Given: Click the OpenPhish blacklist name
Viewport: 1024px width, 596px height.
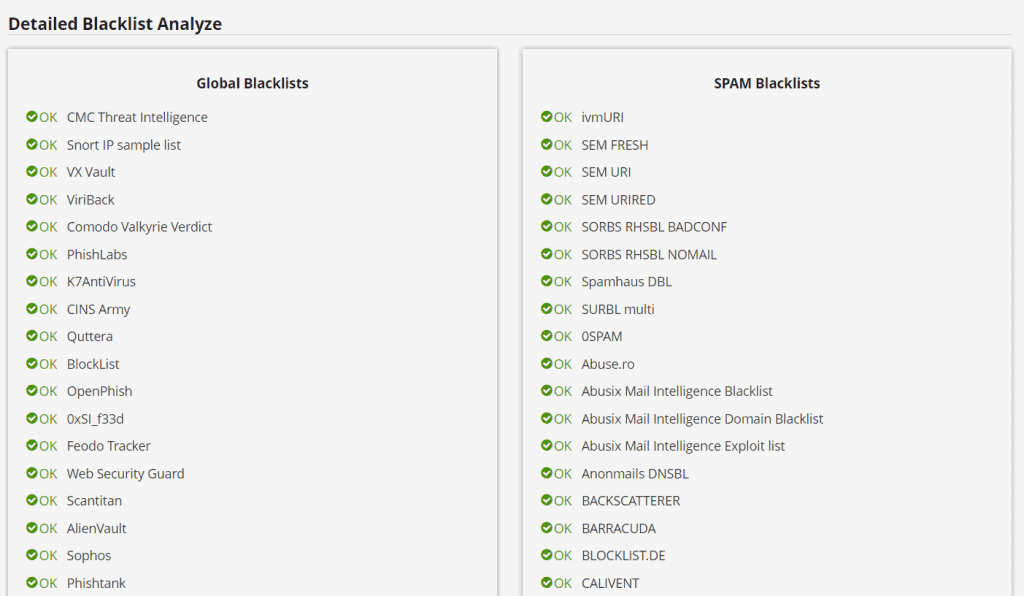Looking at the screenshot, I should [99, 391].
